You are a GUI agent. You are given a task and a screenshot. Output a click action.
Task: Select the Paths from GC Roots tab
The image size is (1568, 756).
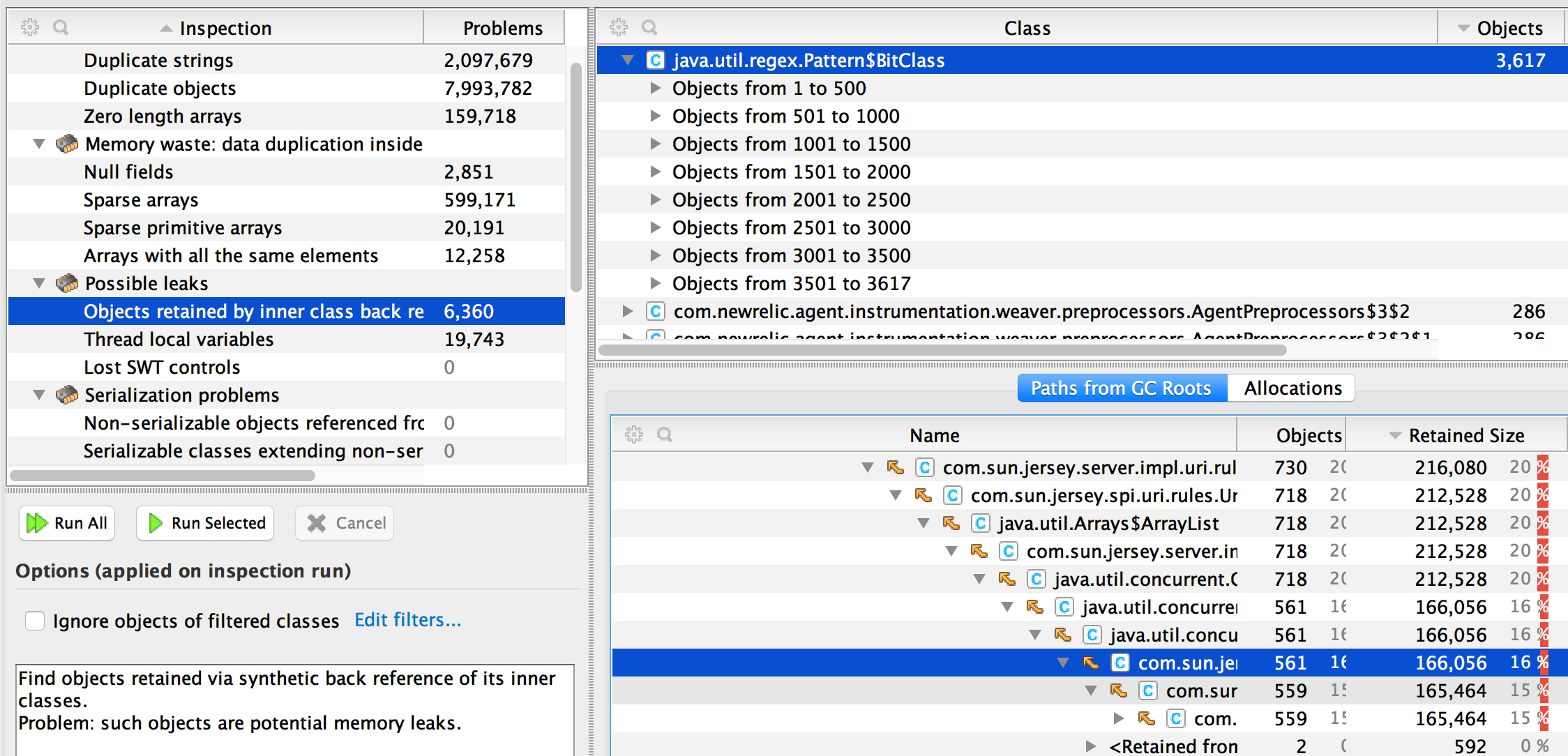tap(1121, 388)
